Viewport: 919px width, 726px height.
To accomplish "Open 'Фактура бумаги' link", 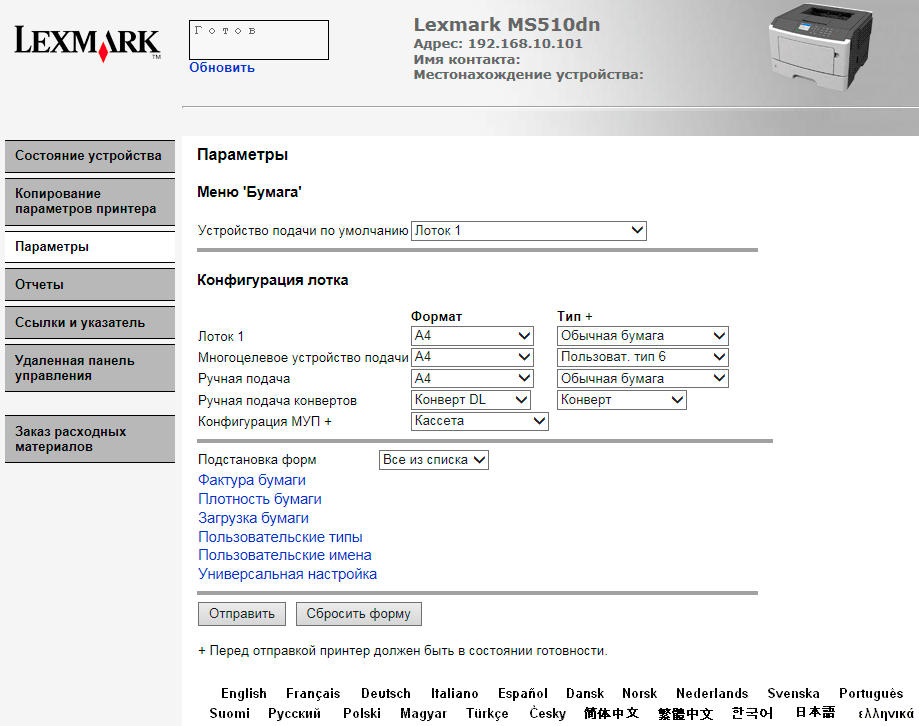I will pyautogui.click(x=252, y=480).
